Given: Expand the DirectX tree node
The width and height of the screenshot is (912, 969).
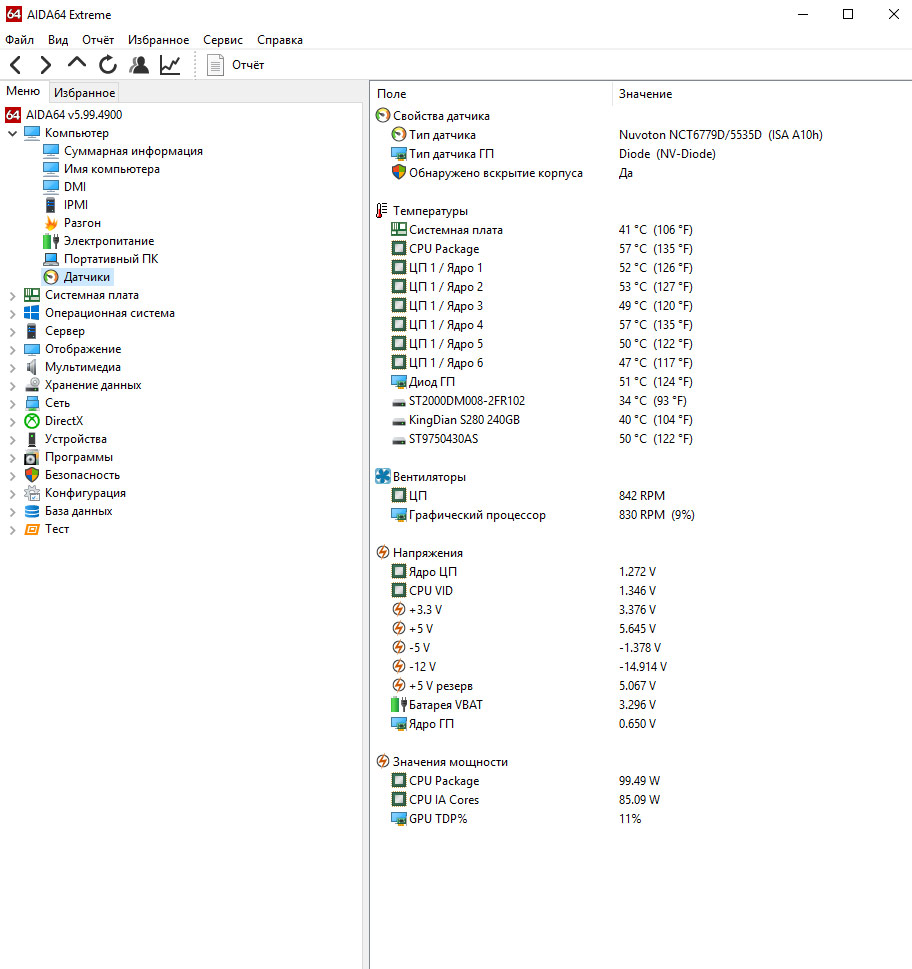Looking at the screenshot, I should click(x=12, y=421).
